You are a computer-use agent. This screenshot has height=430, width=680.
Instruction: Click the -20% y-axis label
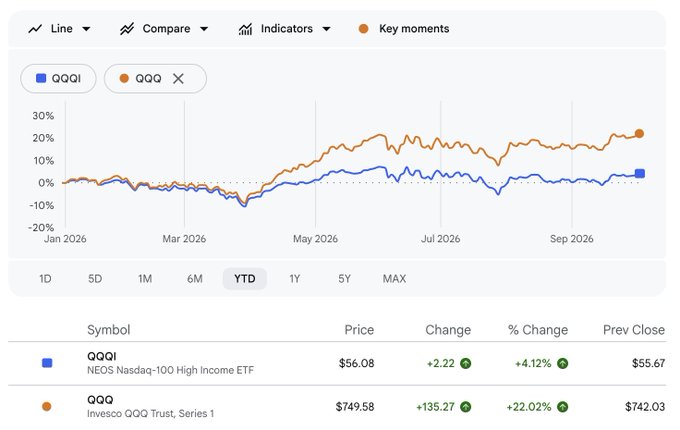41,228
